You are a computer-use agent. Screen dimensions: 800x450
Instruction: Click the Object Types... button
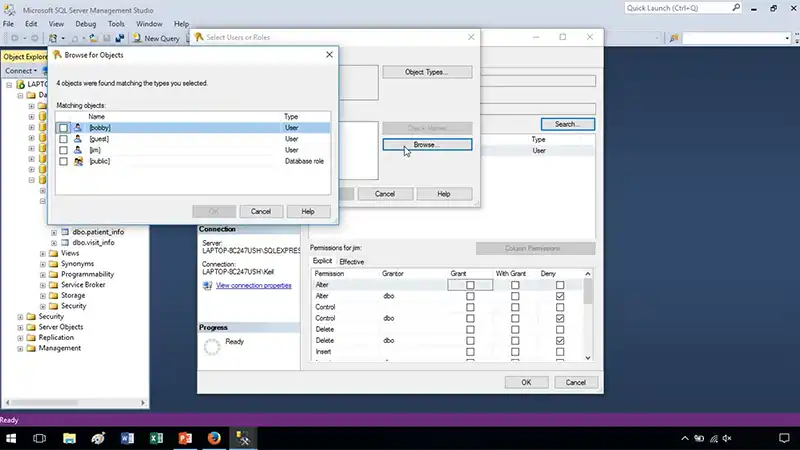[x=427, y=72]
